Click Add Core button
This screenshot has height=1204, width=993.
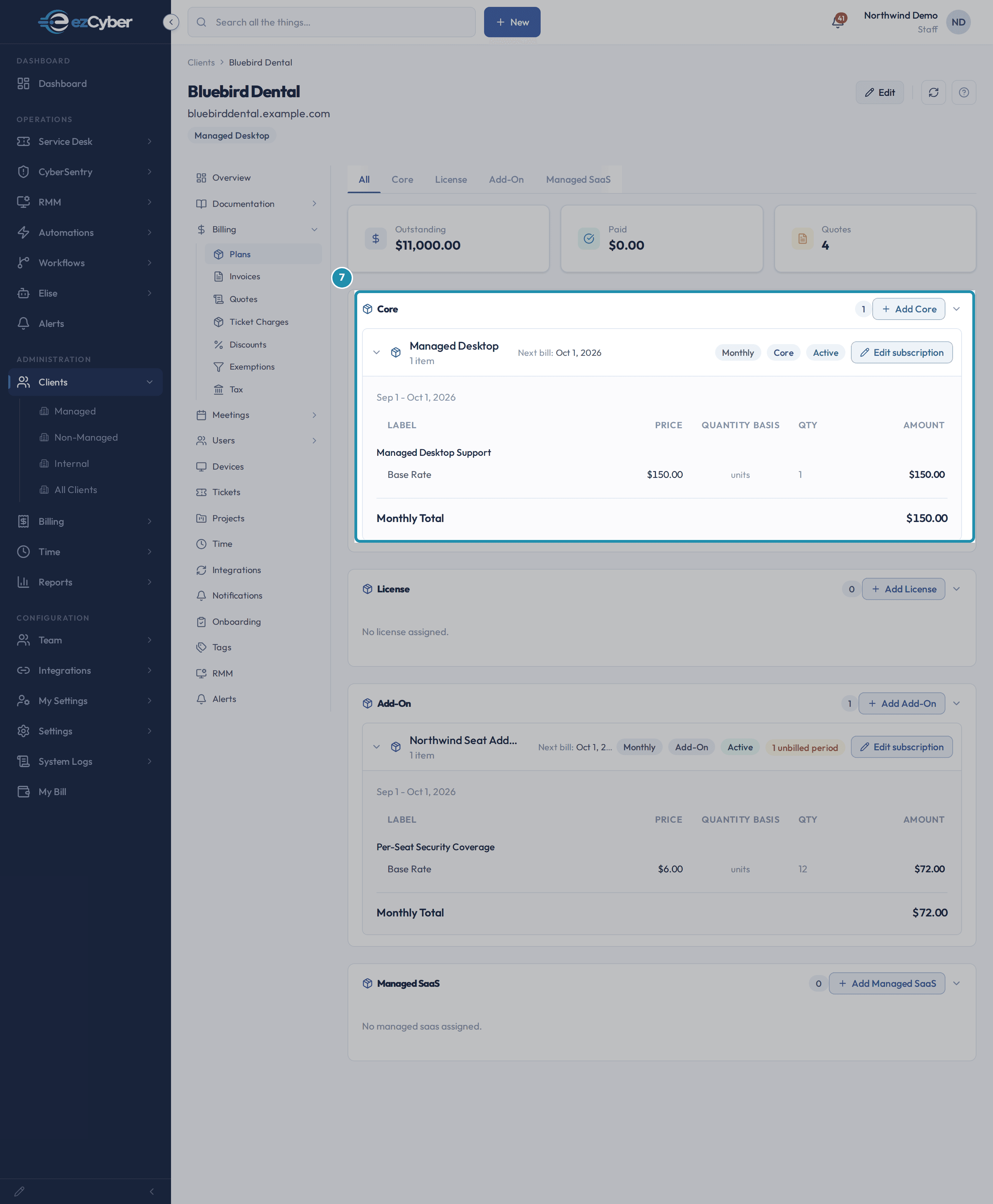908,309
